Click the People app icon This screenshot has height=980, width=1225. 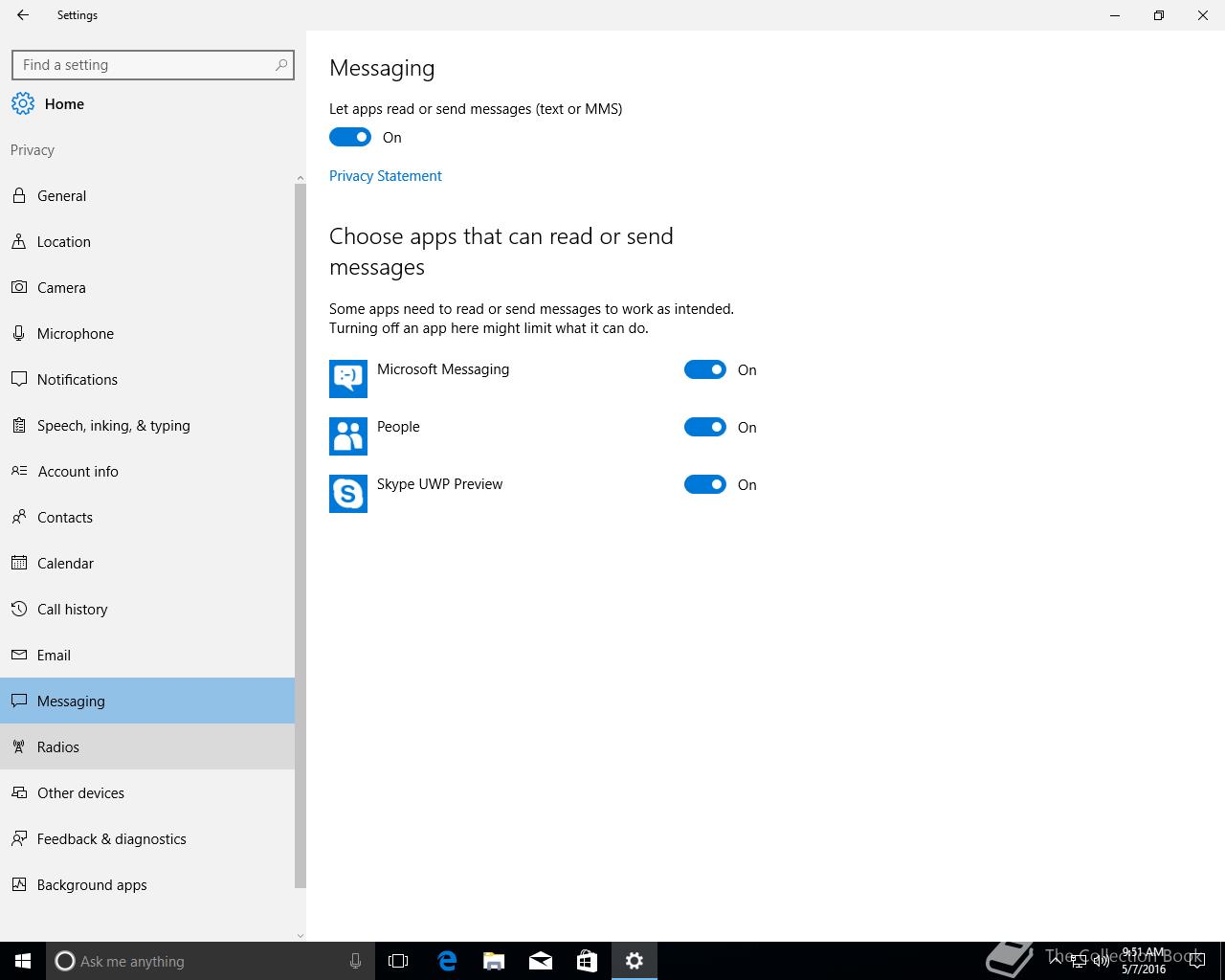pyautogui.click(x=348, y=436)
